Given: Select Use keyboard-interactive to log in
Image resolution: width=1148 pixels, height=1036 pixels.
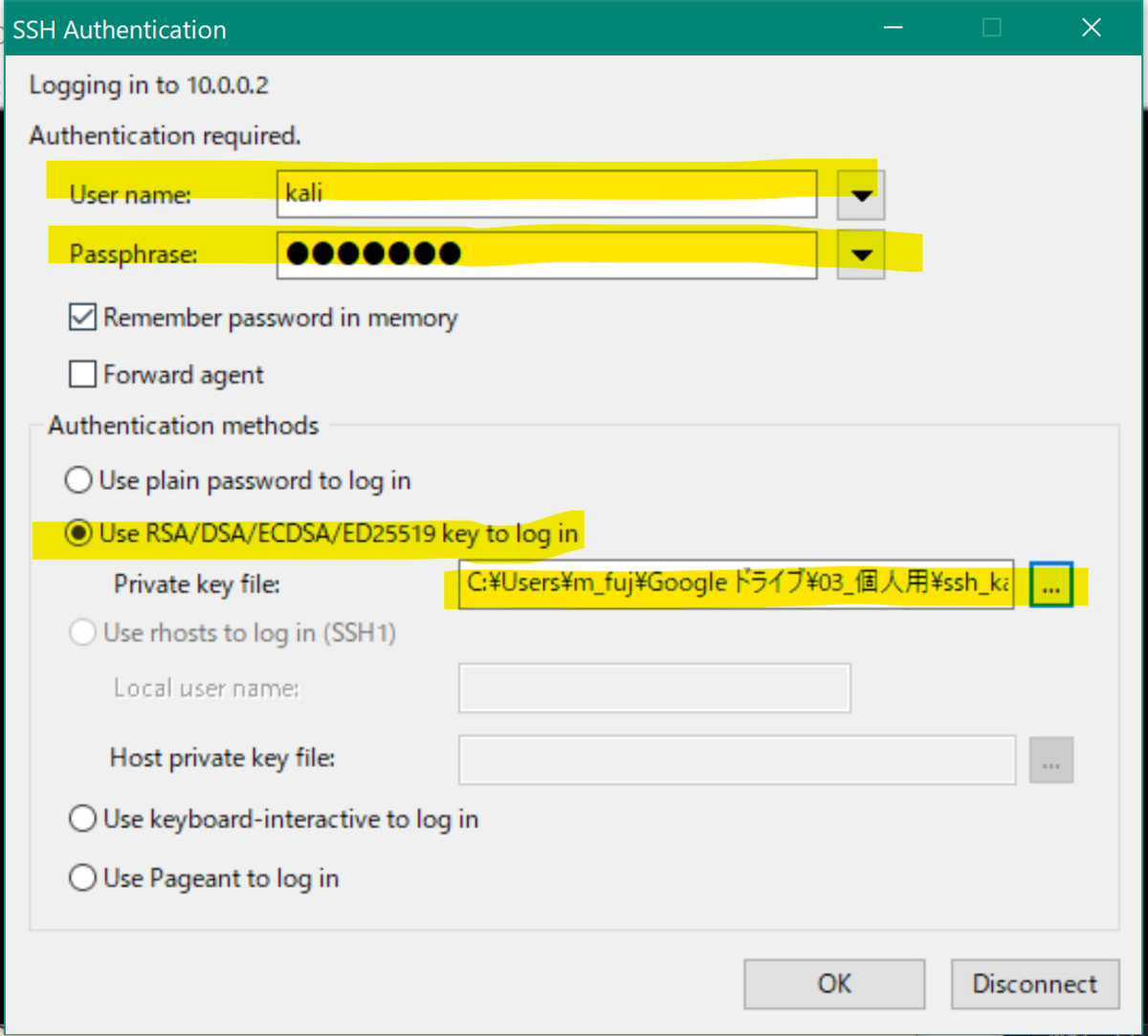Looking at the screenshot, I should (x=82, y=818).
